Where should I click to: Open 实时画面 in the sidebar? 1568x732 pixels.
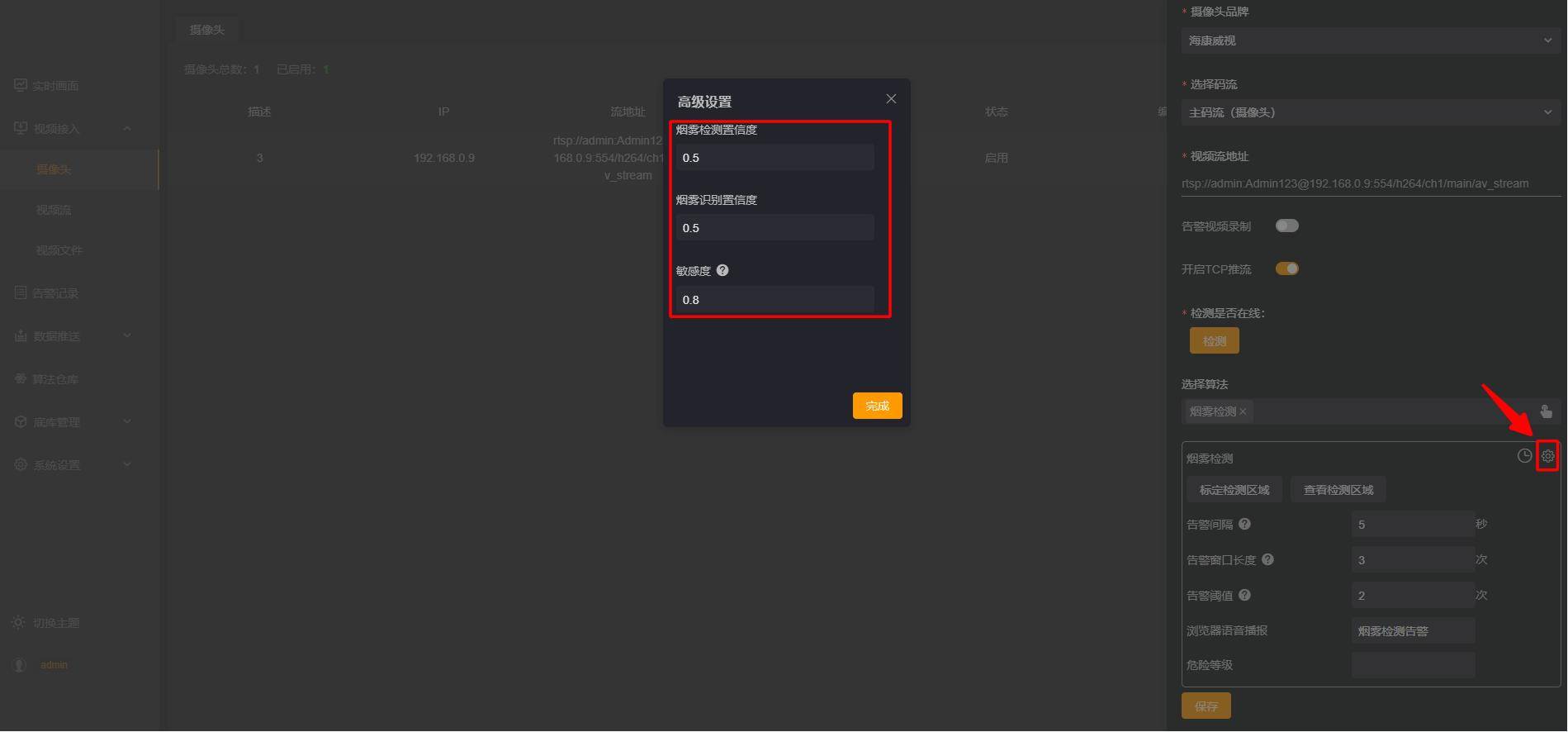54,86
